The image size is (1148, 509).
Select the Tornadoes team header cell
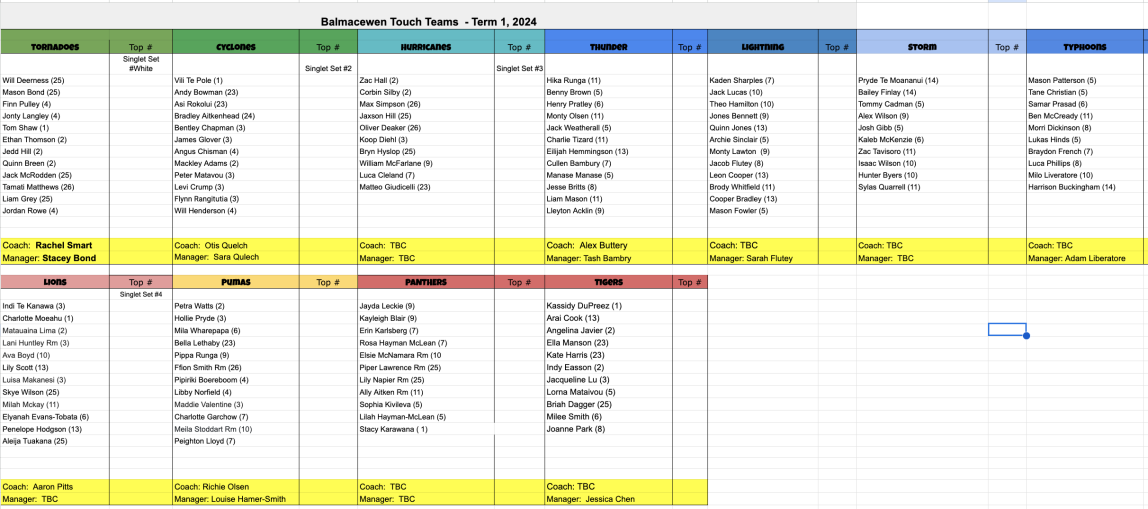(55, 47)
